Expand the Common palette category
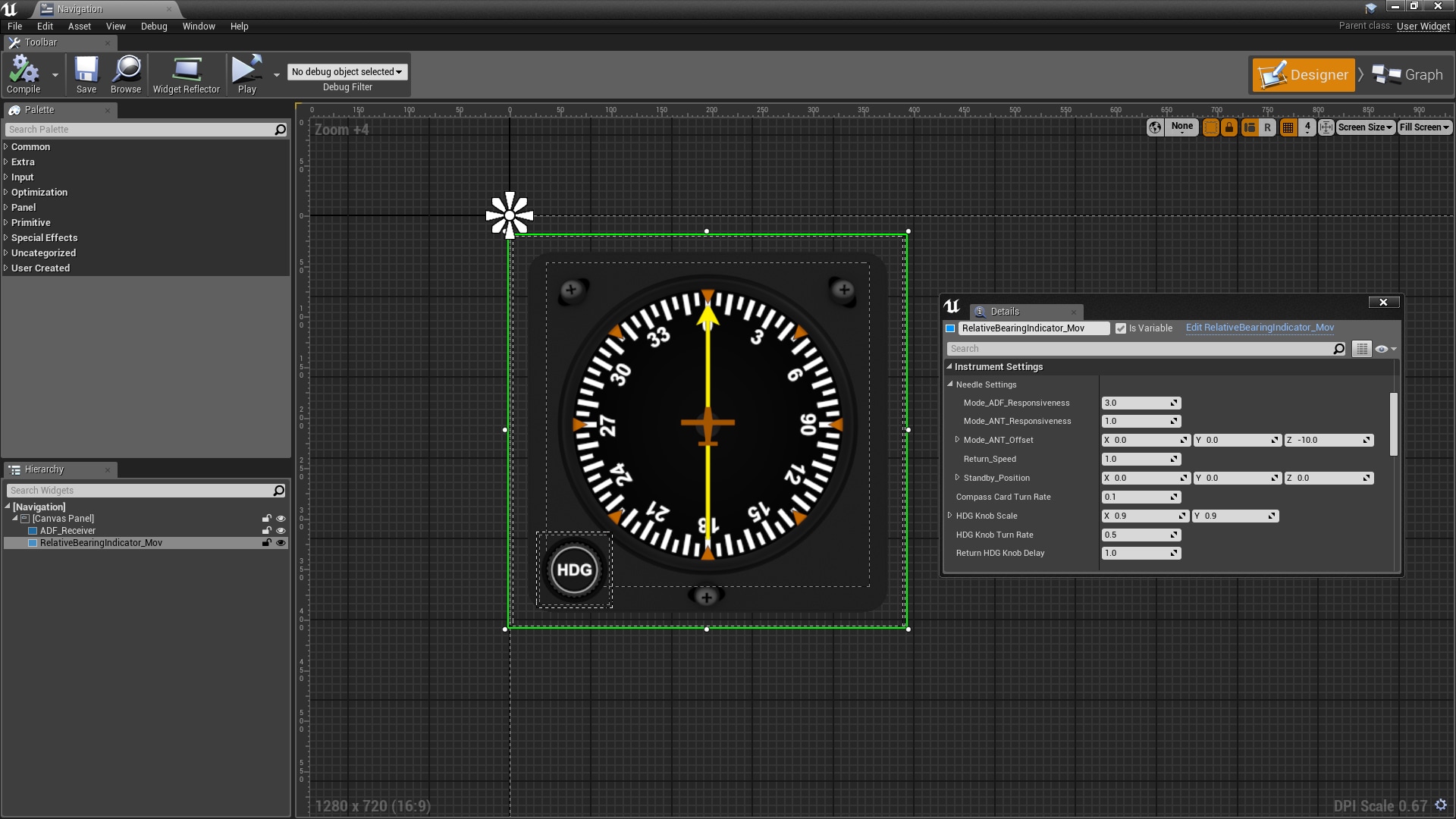 [6, 147]
